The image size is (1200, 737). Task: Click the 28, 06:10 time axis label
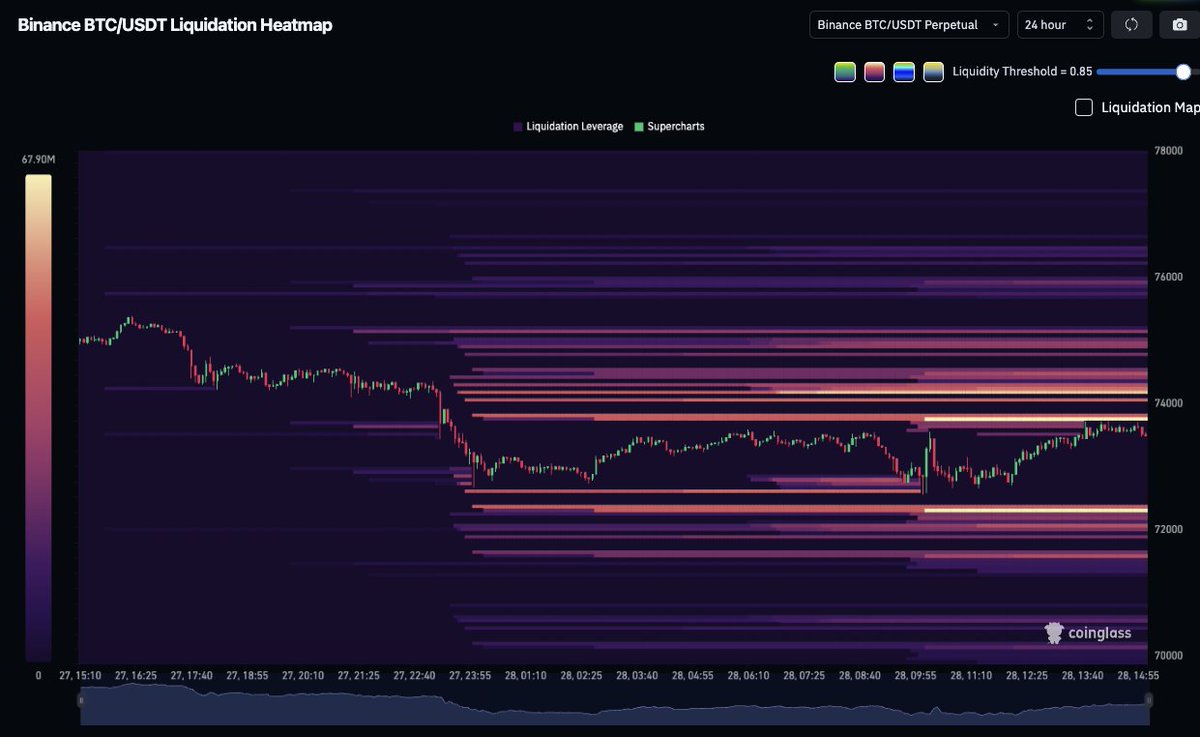pyautogui.click(x=749, y=676)
